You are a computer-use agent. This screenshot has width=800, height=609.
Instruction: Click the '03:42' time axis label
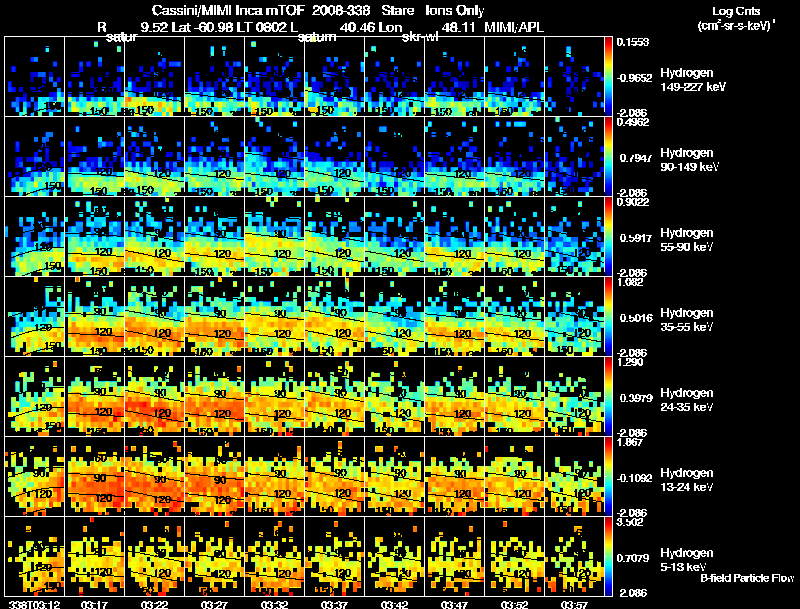tap(394, 604)
